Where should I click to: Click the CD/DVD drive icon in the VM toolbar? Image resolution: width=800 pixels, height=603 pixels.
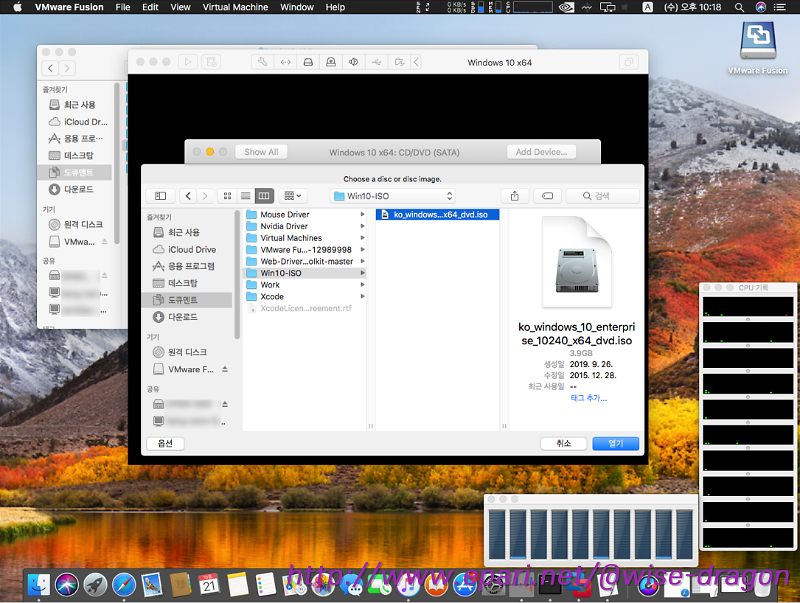(331, 62)
